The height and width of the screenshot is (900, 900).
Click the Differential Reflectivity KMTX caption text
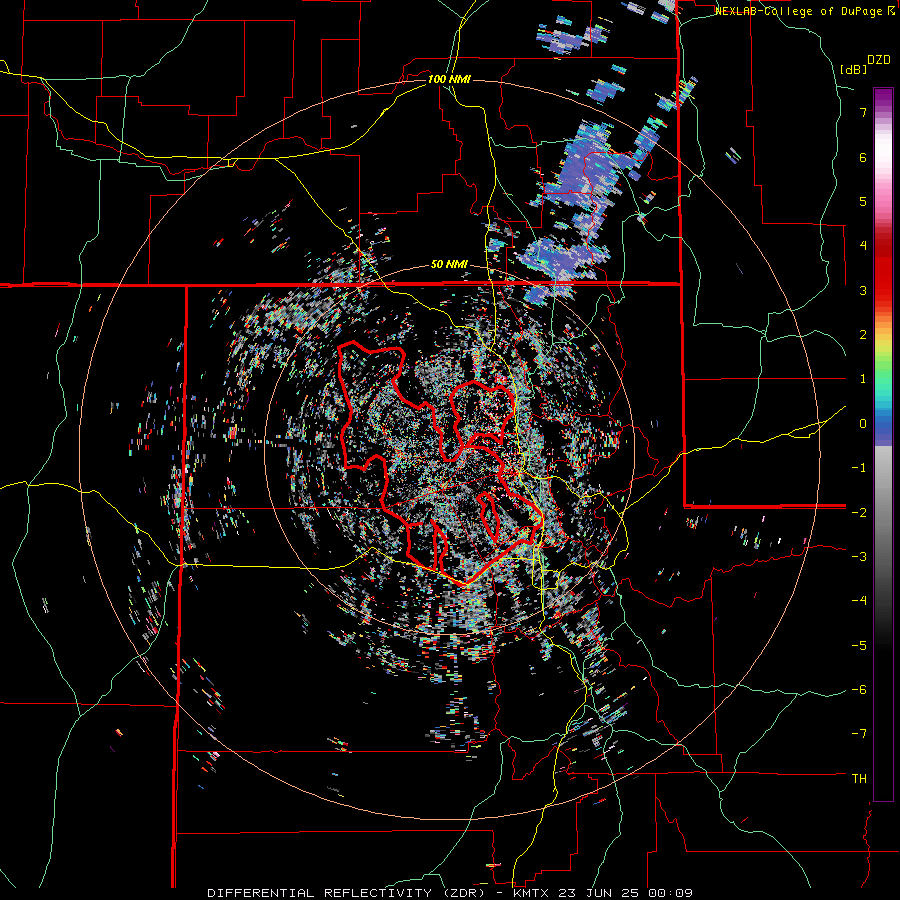coord(450,893)
